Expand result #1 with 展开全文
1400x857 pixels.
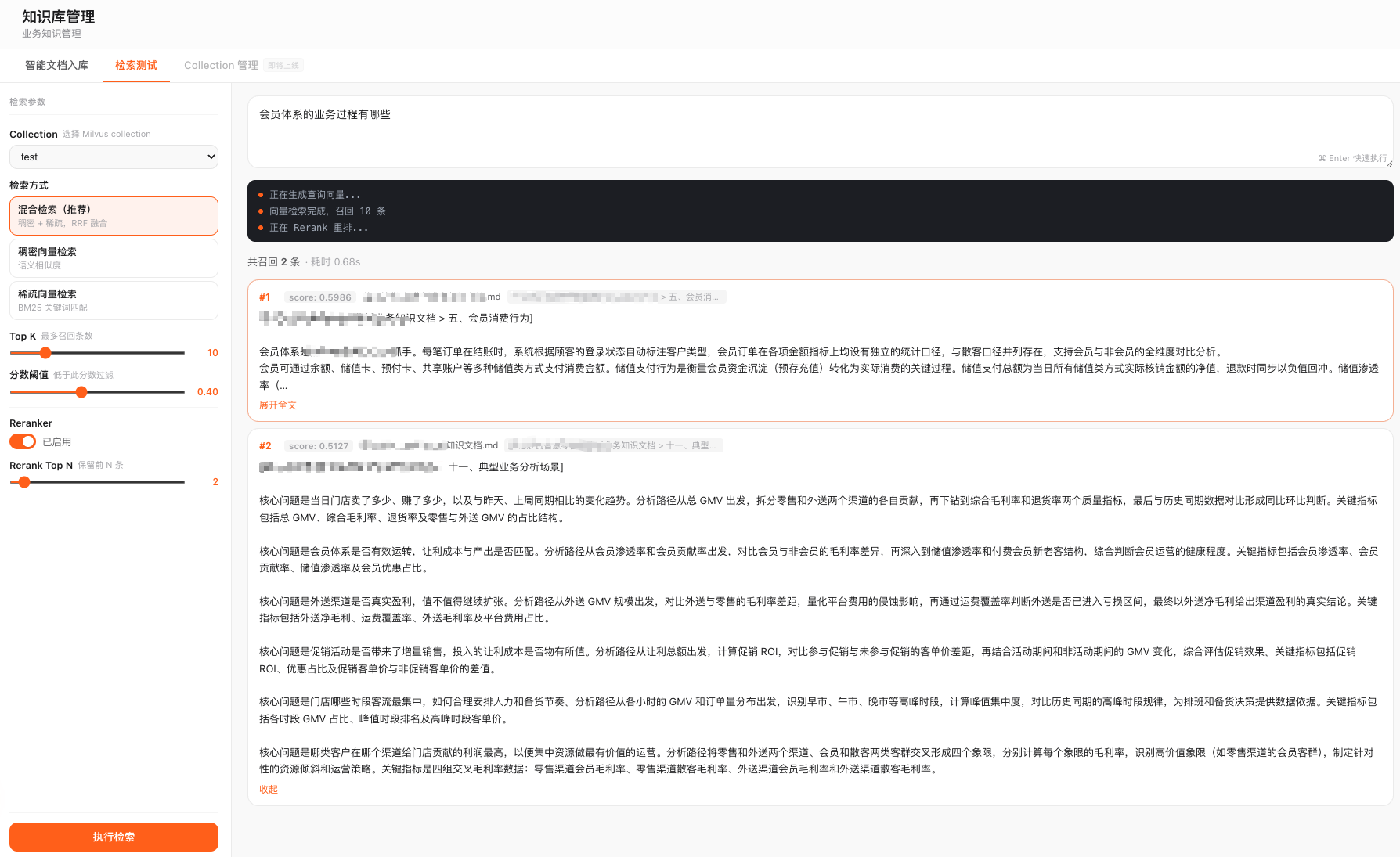pos(278,405)
